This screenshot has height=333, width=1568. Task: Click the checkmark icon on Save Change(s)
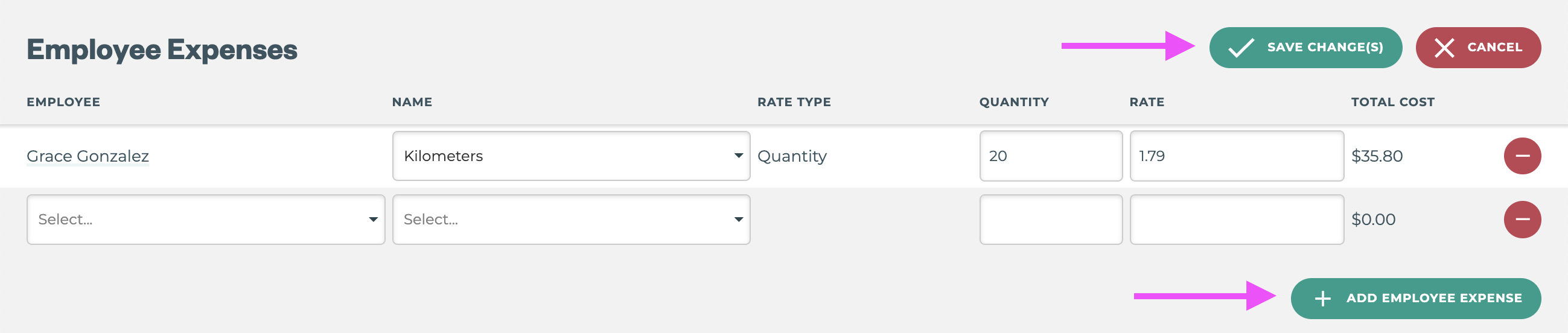point(1241,48)
